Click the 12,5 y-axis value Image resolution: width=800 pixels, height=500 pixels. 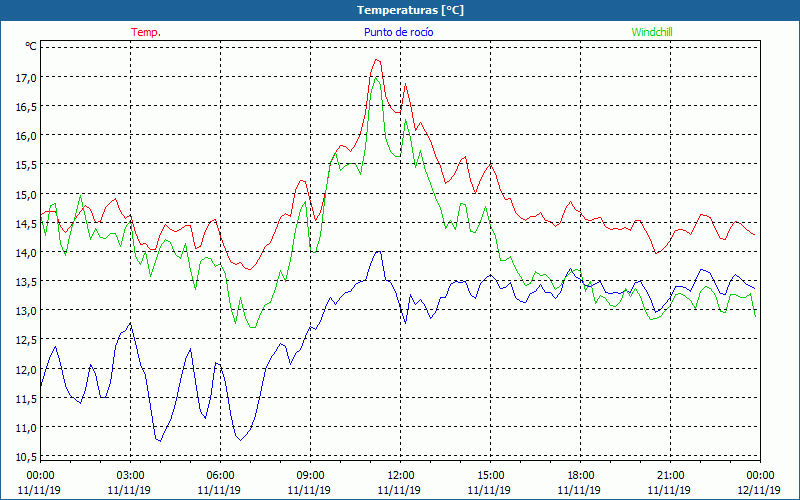tap(27, 340)
